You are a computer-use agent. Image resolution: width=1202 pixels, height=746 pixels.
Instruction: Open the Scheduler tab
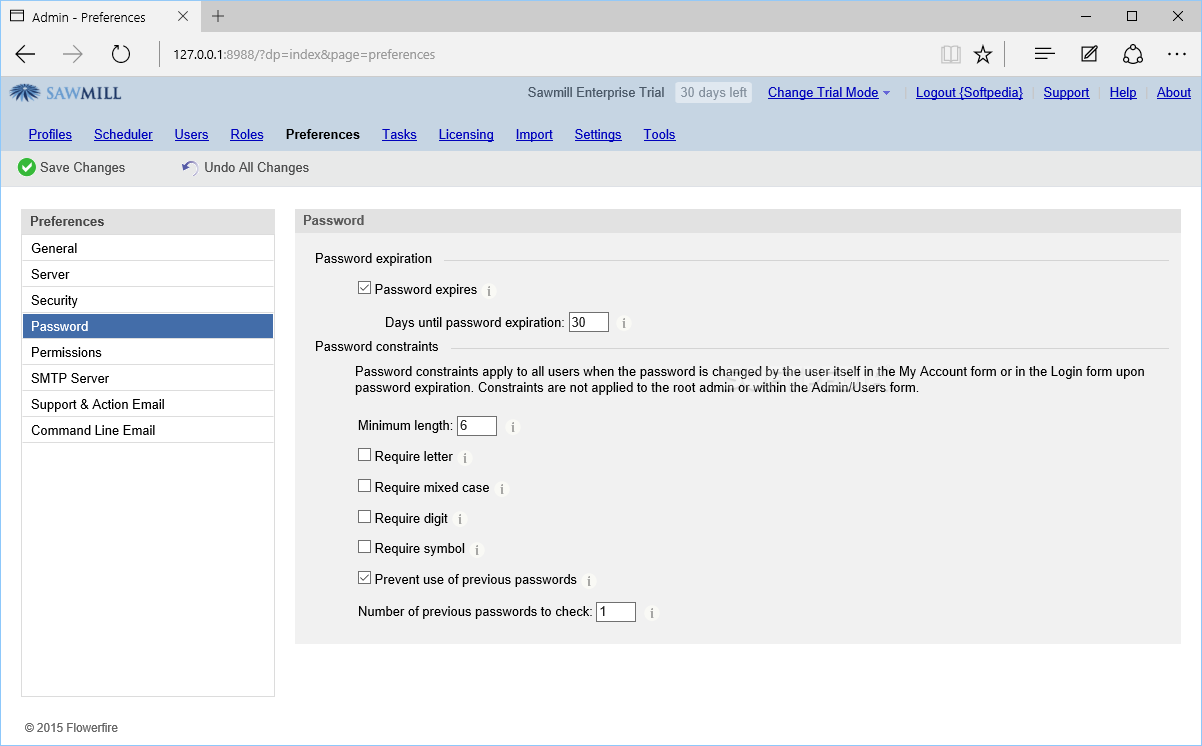123,134
